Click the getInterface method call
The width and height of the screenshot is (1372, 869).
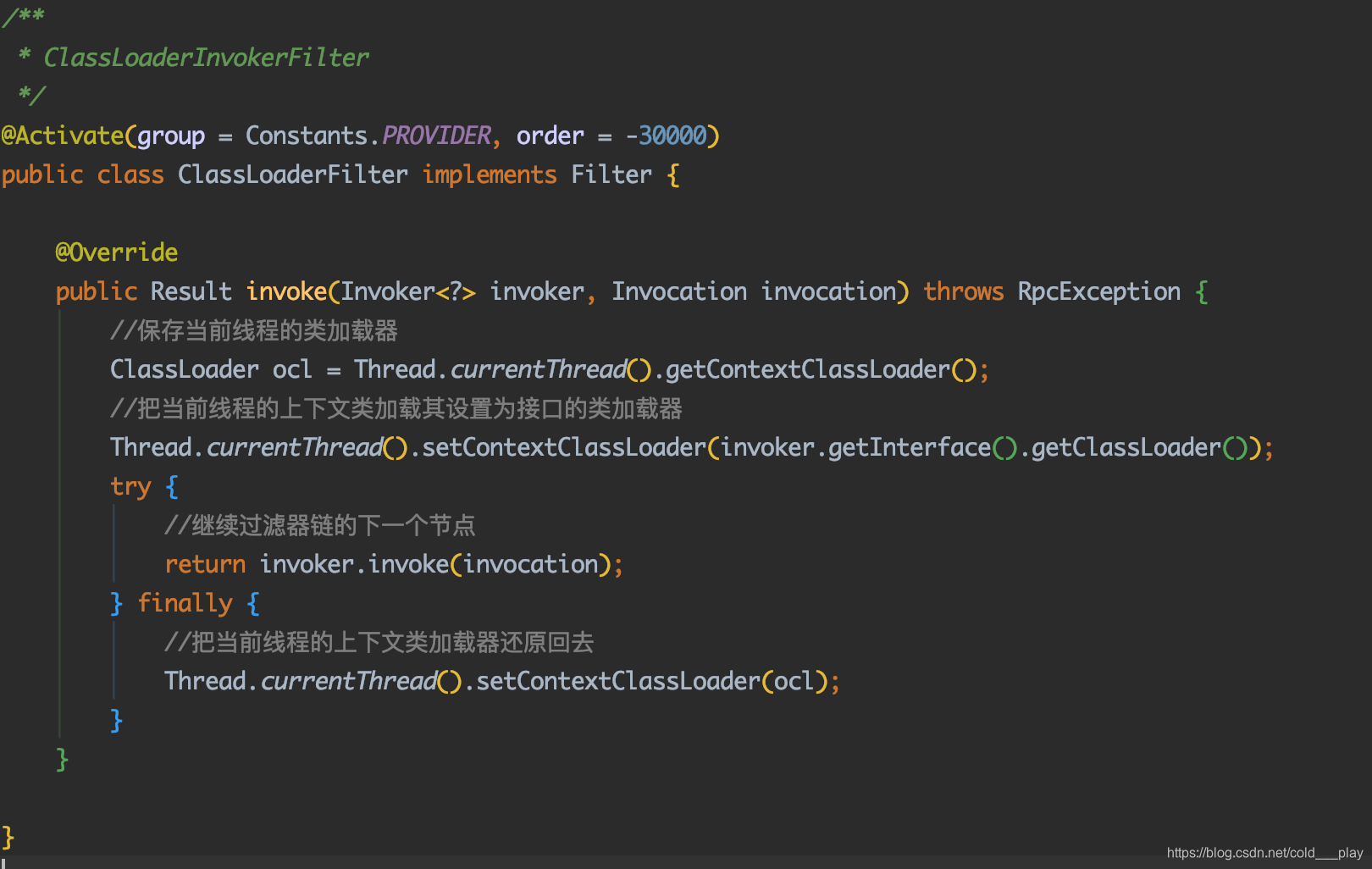coord(910,447)
